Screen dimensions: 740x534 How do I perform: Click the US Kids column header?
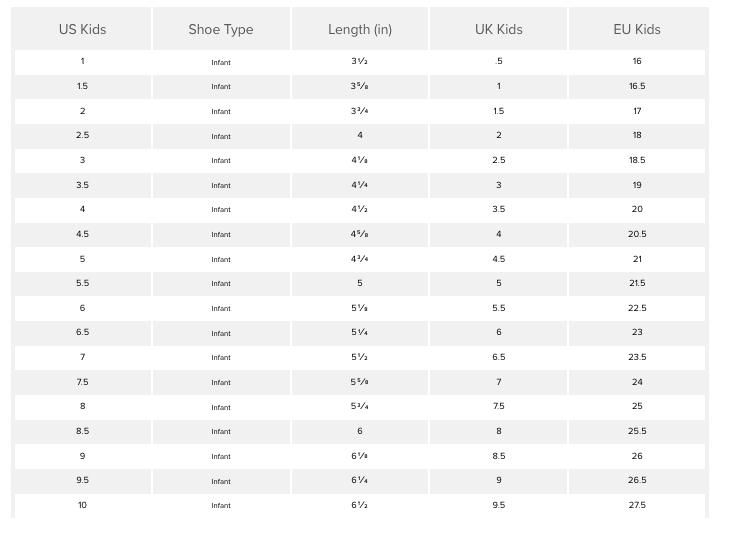coord(82,30)
